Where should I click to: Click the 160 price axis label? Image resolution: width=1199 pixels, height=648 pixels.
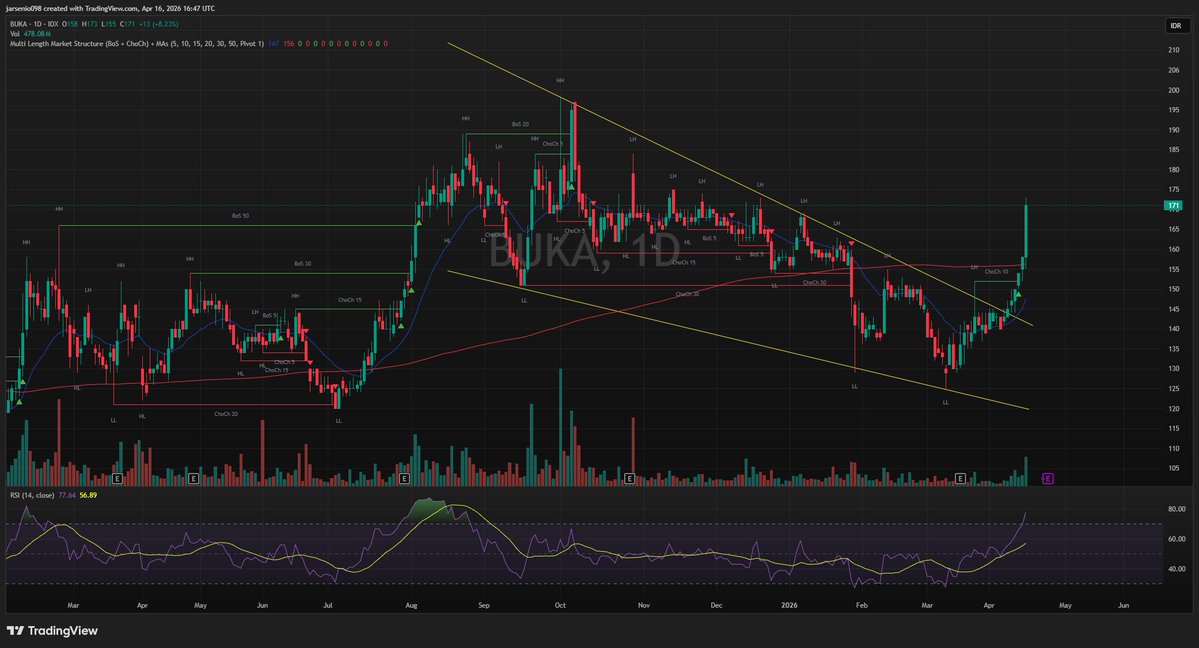tap(1173, 249)
